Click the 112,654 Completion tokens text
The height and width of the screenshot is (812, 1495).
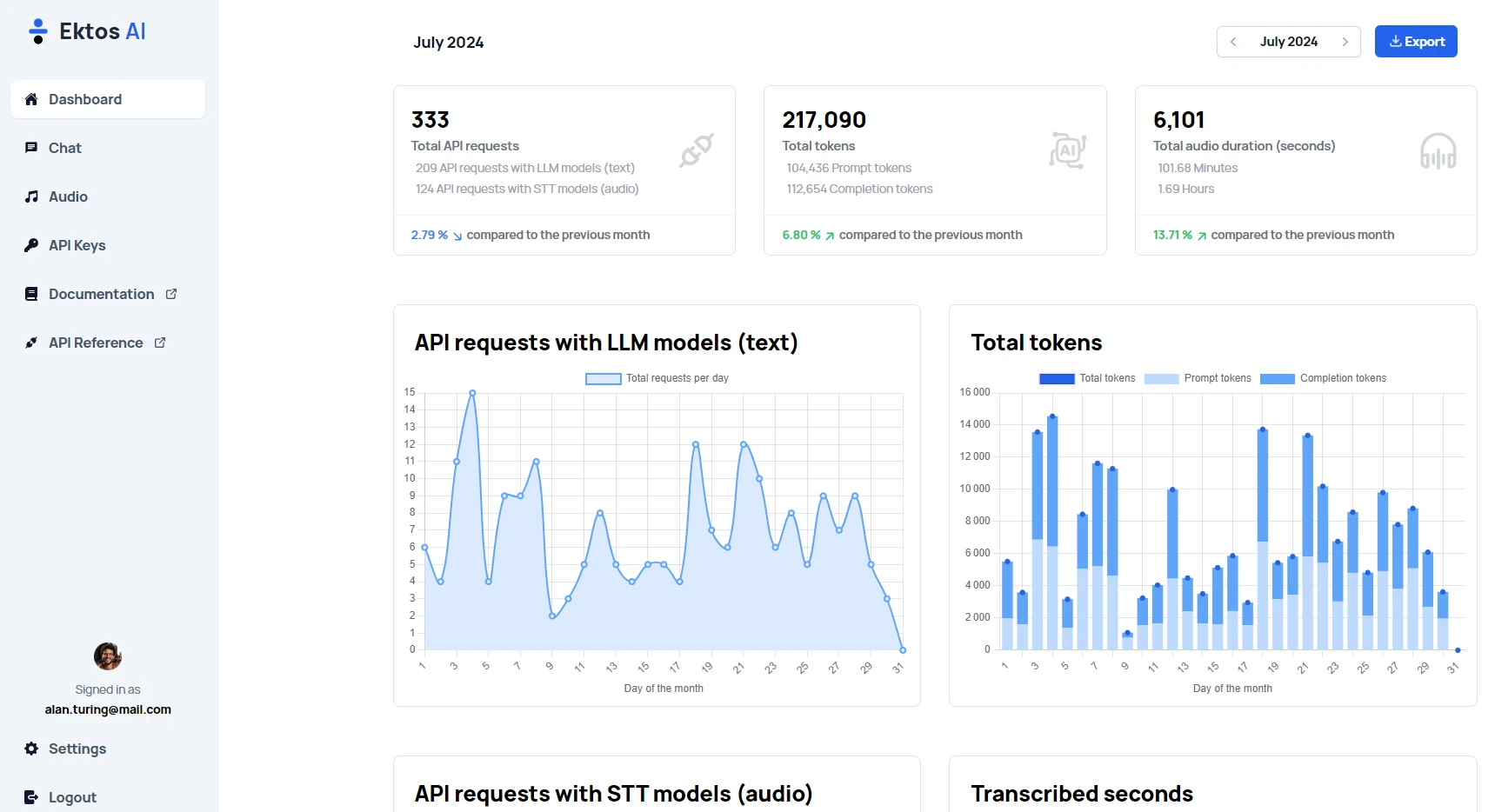[859, 189]
